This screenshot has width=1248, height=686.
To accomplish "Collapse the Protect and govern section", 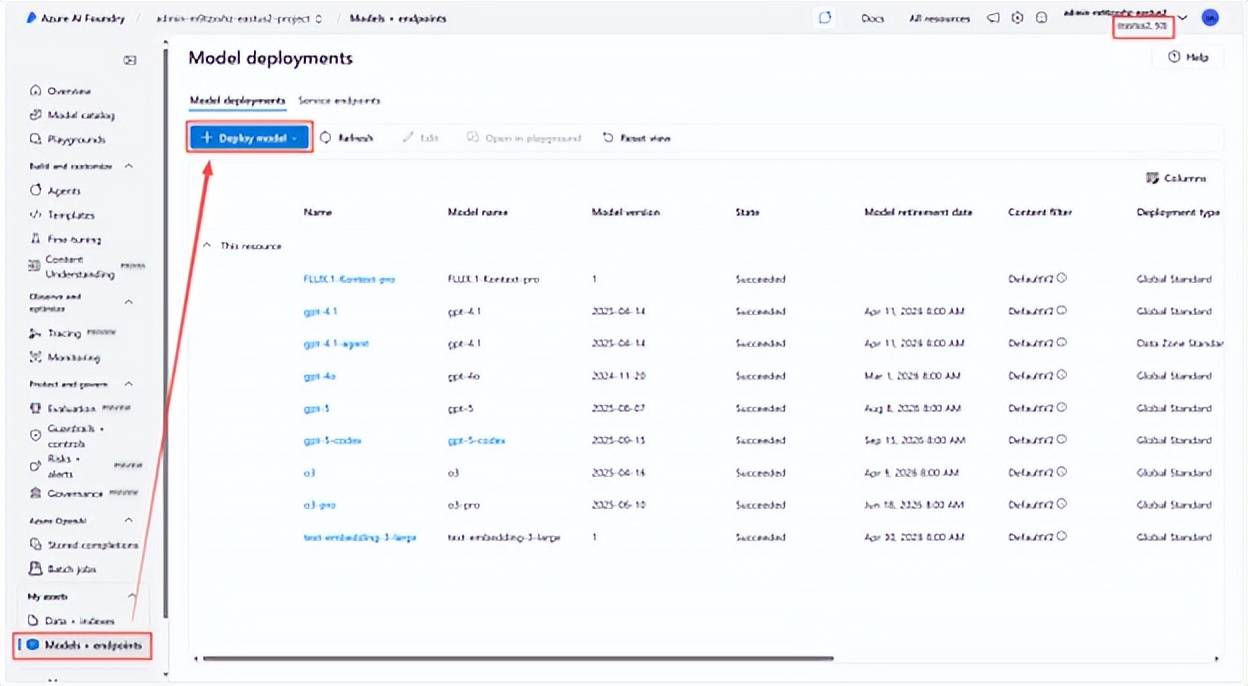I will 128,384.
